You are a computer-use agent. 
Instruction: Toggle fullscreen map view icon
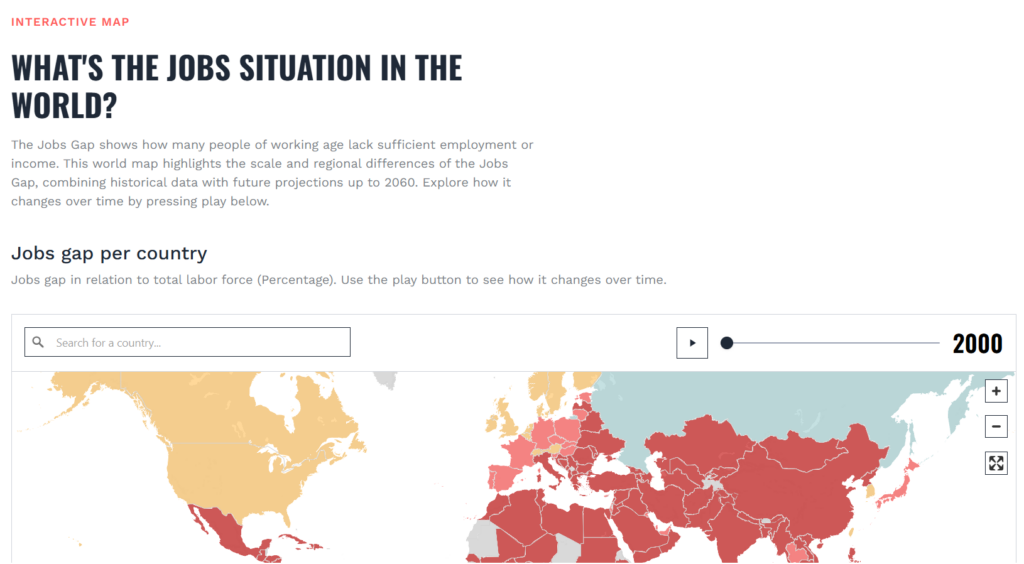tap(996, 463)
